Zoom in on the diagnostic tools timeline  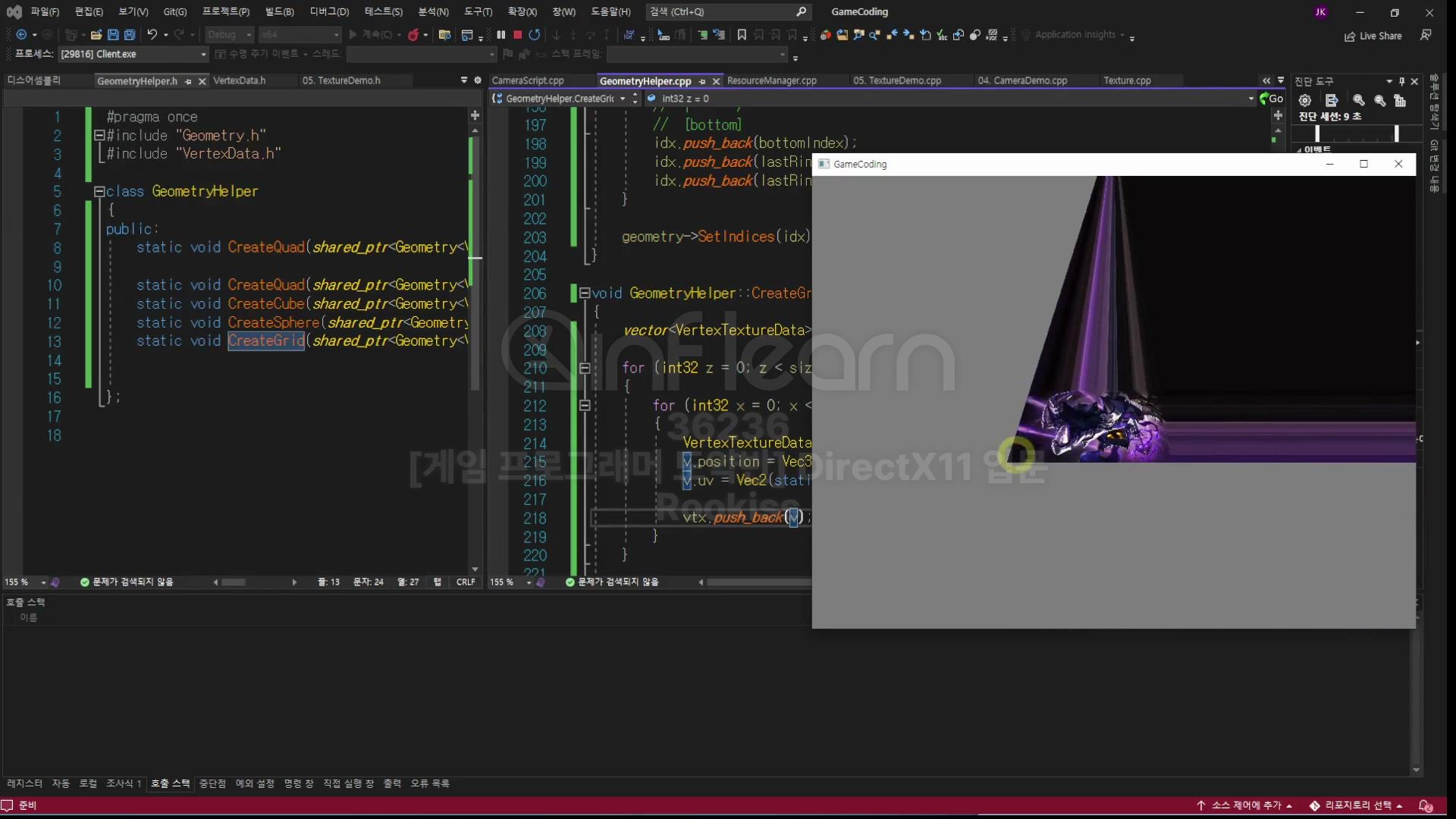click(x=1359, y=100)
